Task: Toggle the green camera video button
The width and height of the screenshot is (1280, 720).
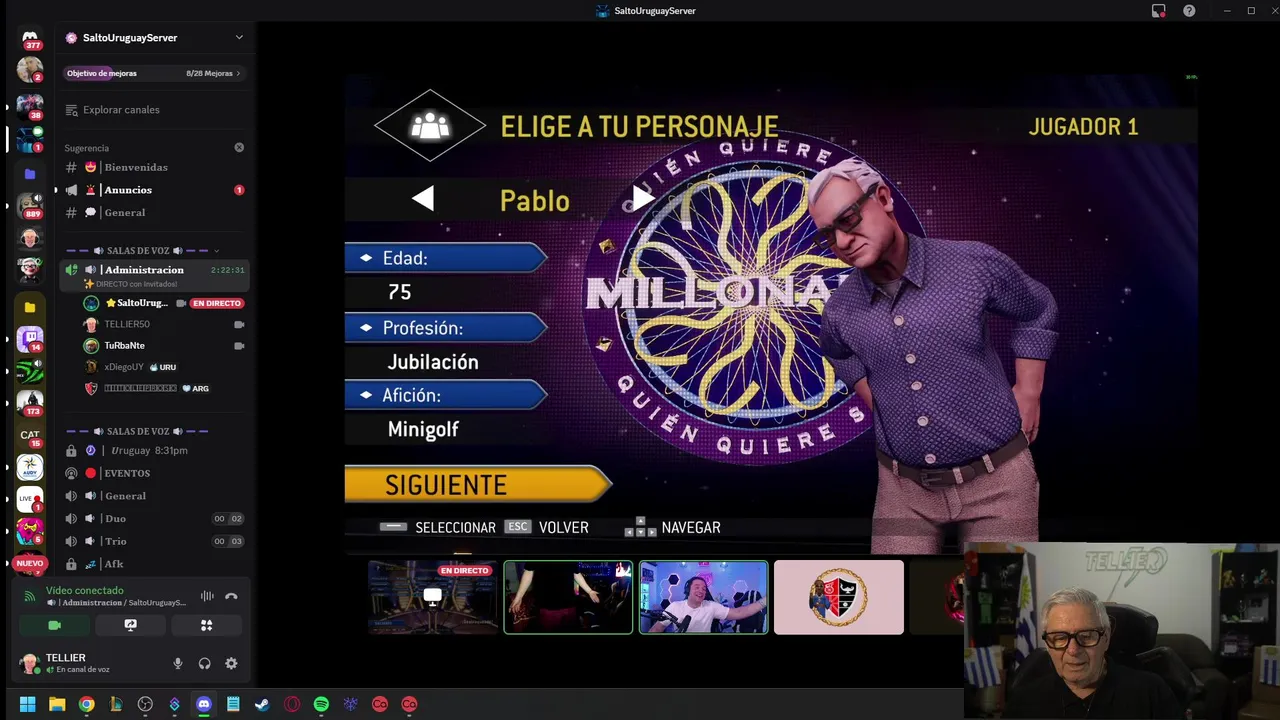Action: click(55, 625)
